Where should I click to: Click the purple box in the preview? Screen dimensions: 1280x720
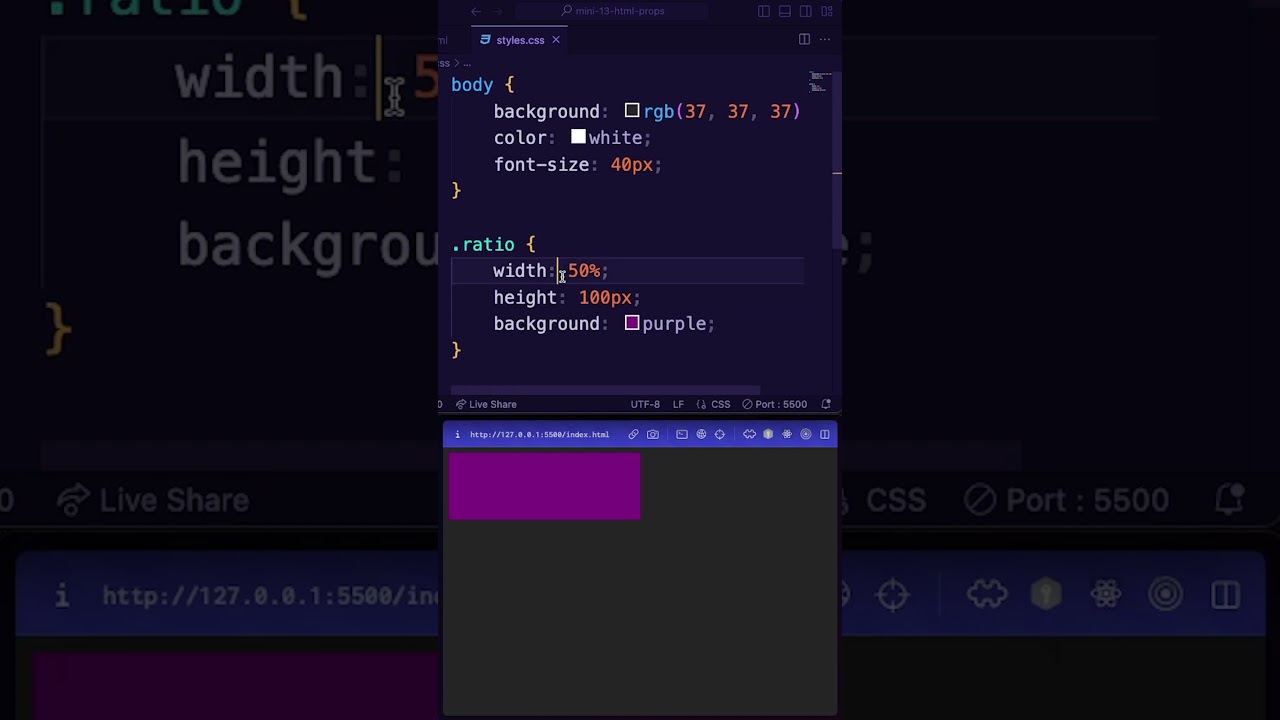pyautogui.click(x=544, y=486)
